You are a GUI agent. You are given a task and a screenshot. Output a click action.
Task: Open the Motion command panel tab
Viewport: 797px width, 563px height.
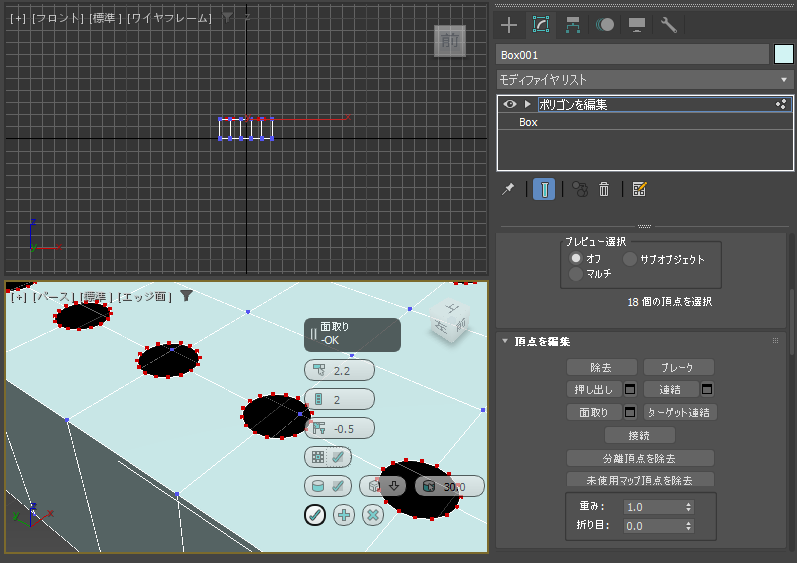click(605, 25)
